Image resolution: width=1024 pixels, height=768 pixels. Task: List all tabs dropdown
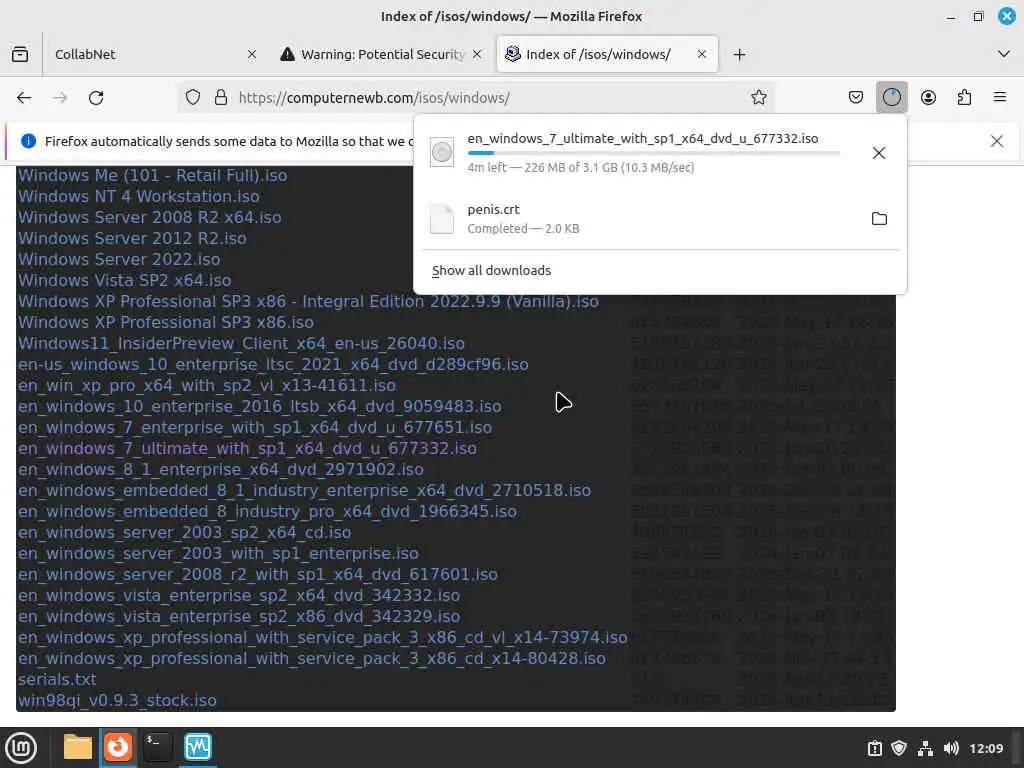1004,54
